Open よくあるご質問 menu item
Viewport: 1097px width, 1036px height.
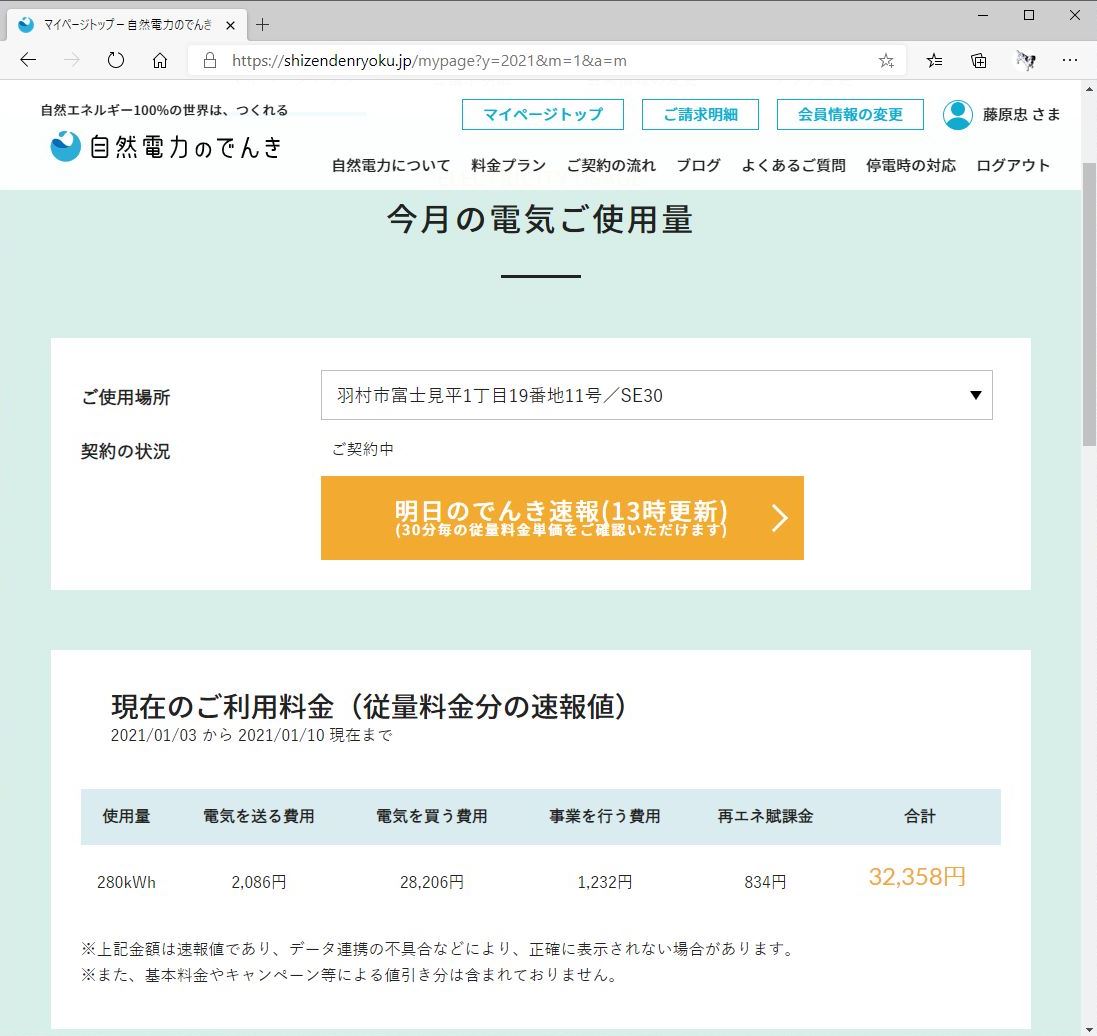click(x=793, y=166)
